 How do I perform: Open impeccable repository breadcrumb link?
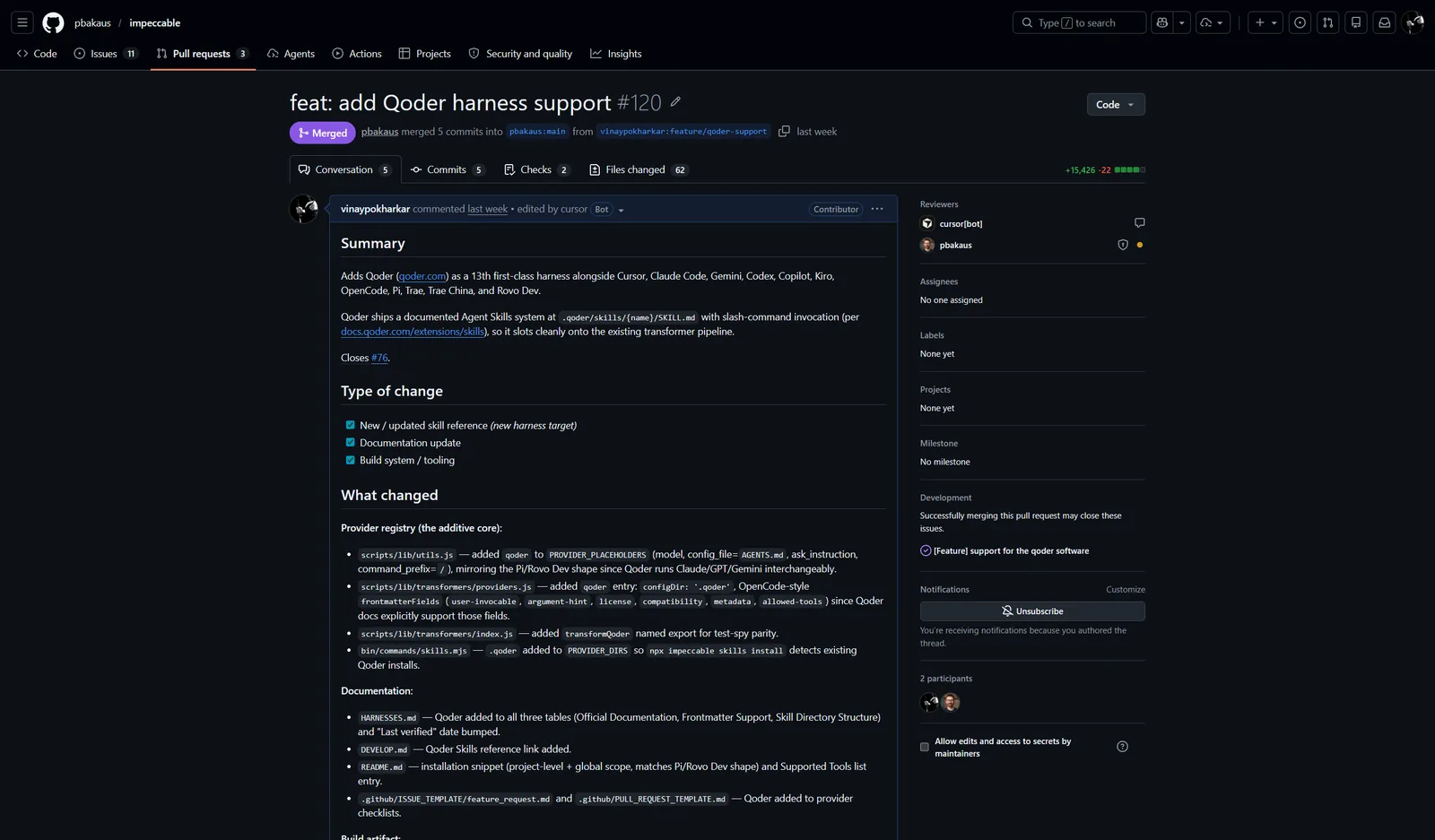pyautogui.click(x=155, y=22)
